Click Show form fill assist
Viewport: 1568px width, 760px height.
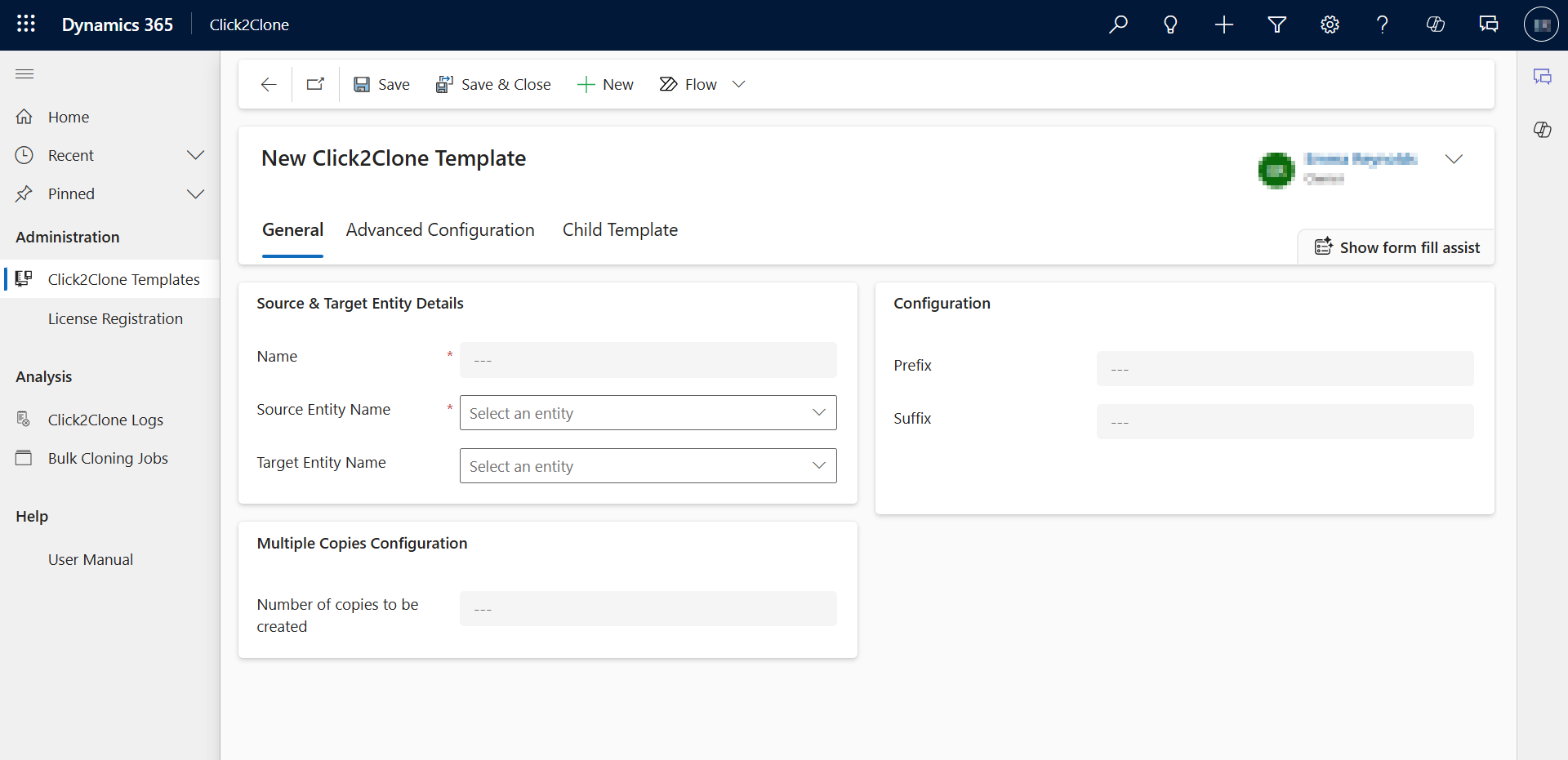(1397, 247)
